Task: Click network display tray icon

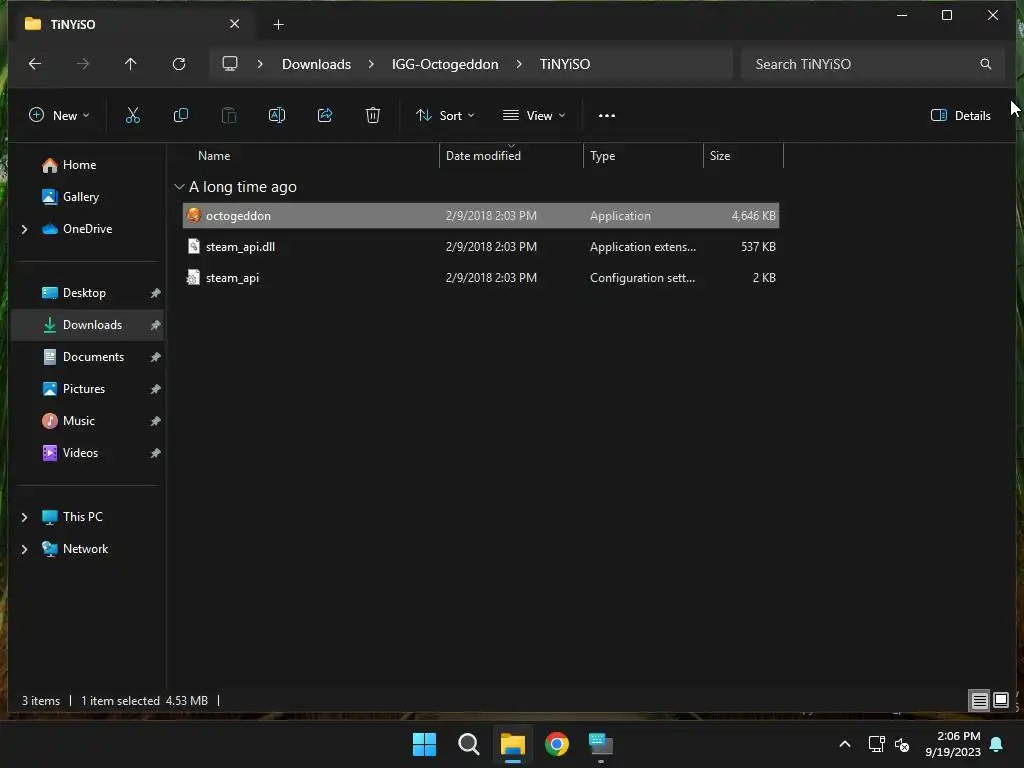Action: coord(876,744)
